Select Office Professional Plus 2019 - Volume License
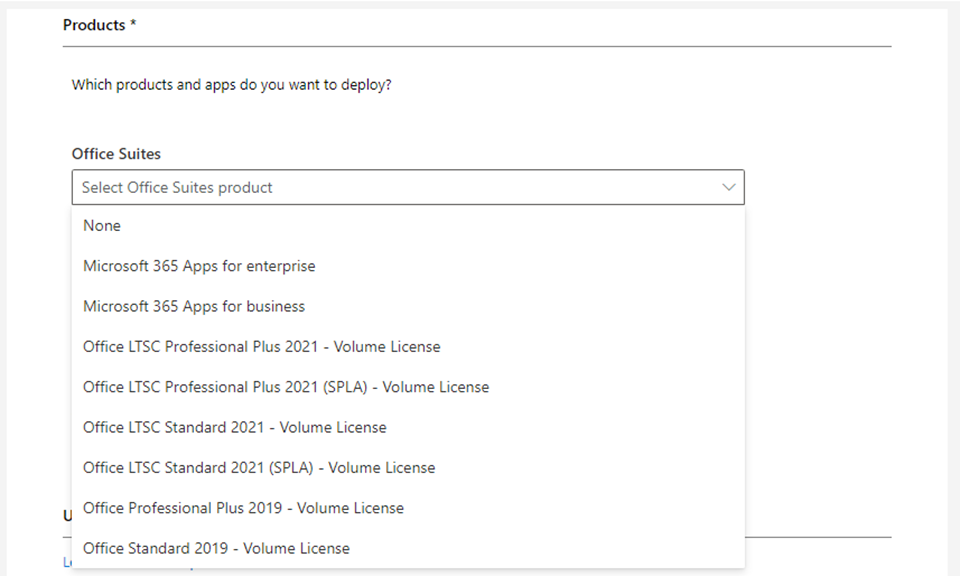 pos(408,509)
